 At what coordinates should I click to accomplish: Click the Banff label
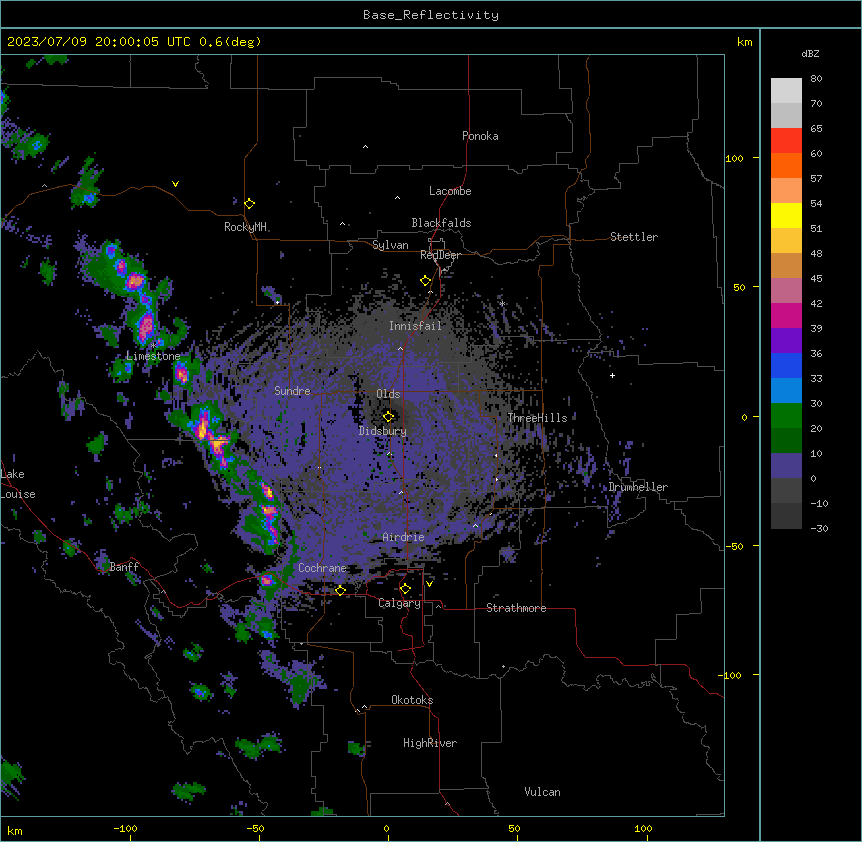(x=124, y=567)
